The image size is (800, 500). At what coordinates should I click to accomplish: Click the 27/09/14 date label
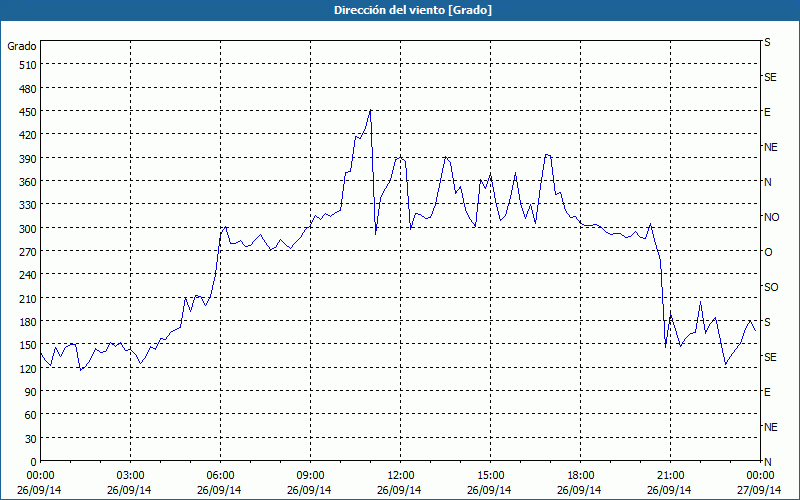pos(760,490)
